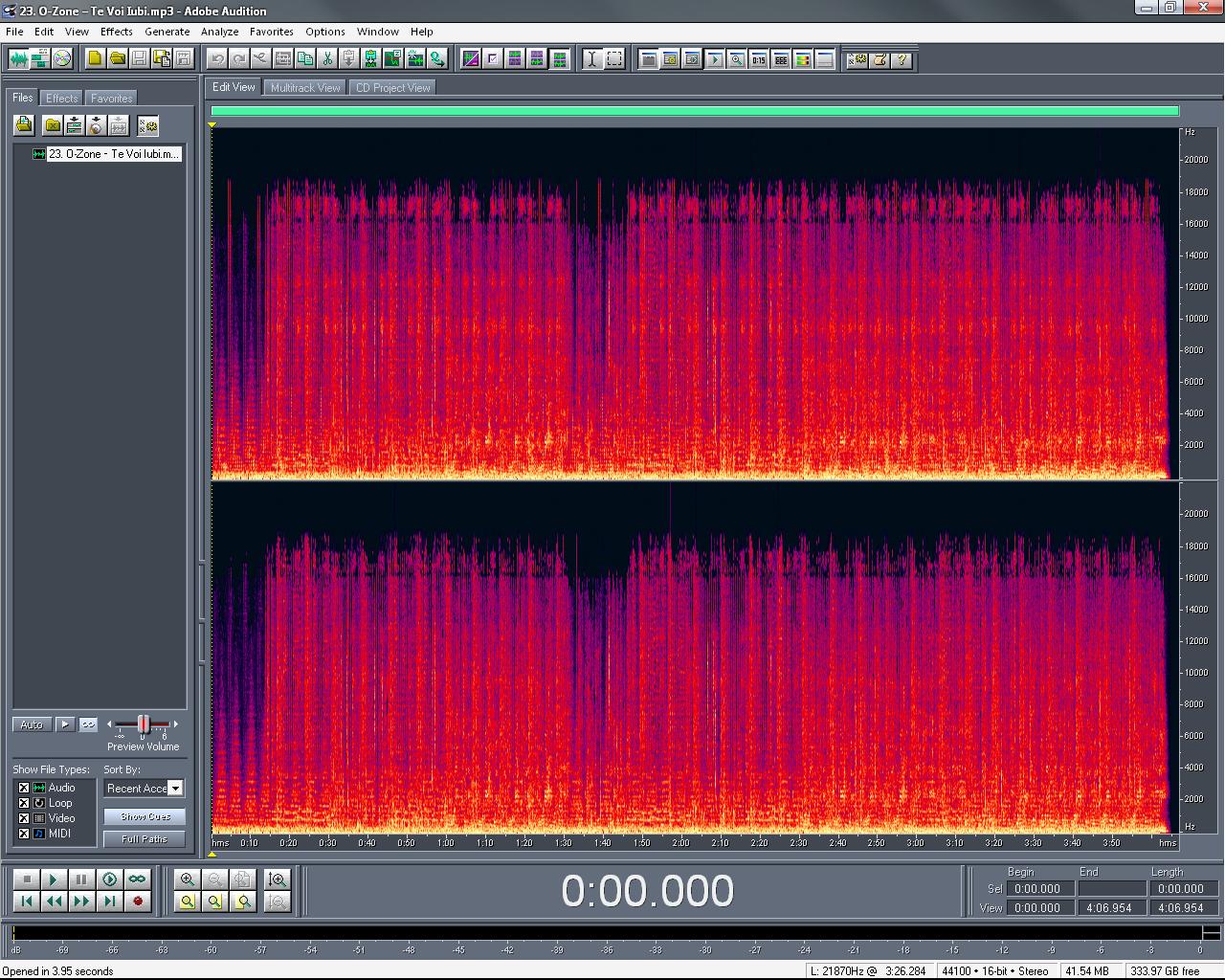
Task: Pause playback with Pause button
Action: pyautogui.click(x=81, y=879)
